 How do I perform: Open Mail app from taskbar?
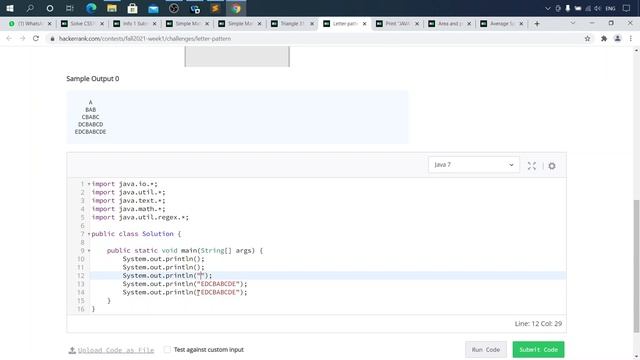153,9
